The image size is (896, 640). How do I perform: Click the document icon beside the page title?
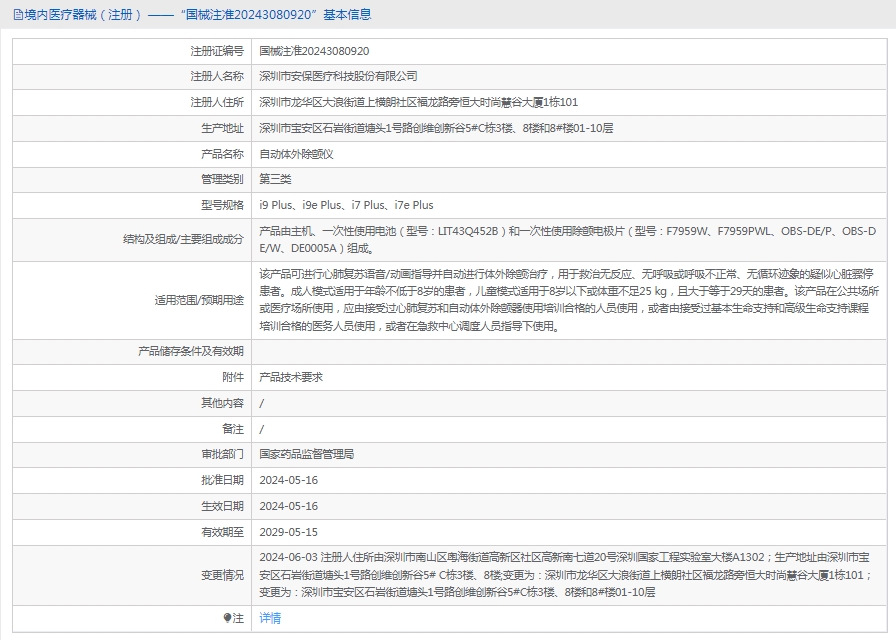tap(18, 15)
